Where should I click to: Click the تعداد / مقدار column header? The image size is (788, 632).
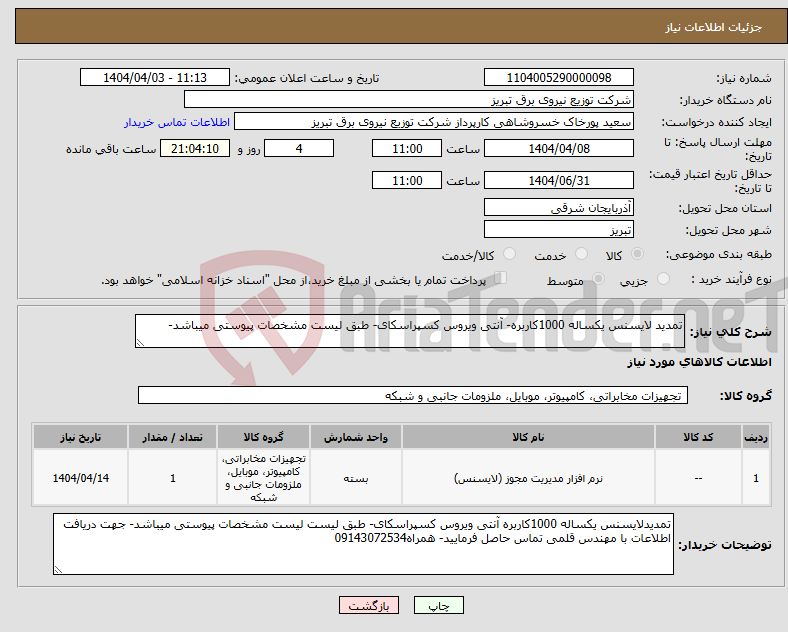(x=172, y=437)
